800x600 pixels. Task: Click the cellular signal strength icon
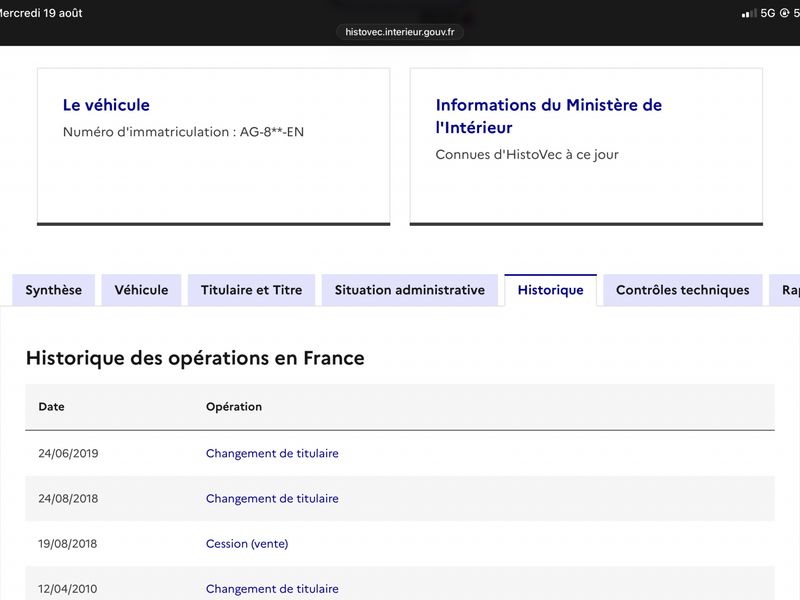pos(749,13)
